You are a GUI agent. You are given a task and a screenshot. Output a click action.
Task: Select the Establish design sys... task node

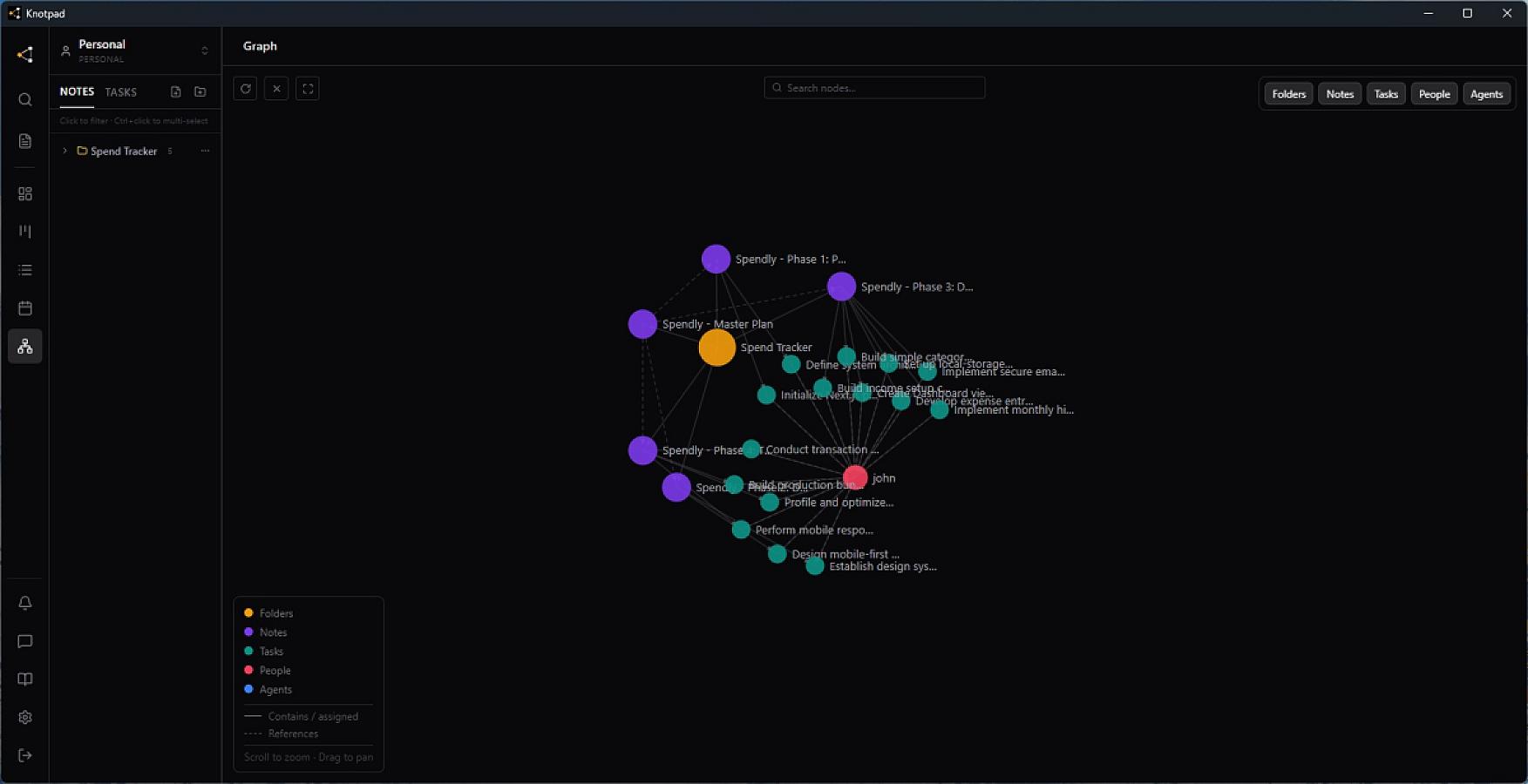tap(815, 566)
